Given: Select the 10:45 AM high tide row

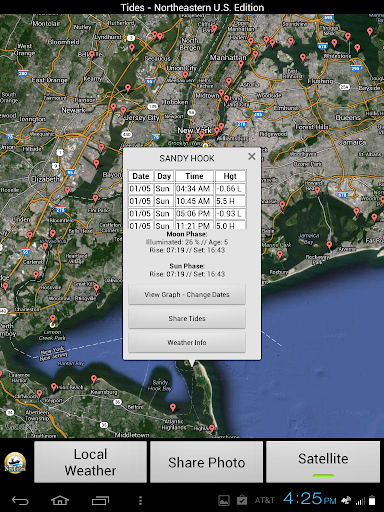Looking at the screenshot, I should tap(187, 201).
